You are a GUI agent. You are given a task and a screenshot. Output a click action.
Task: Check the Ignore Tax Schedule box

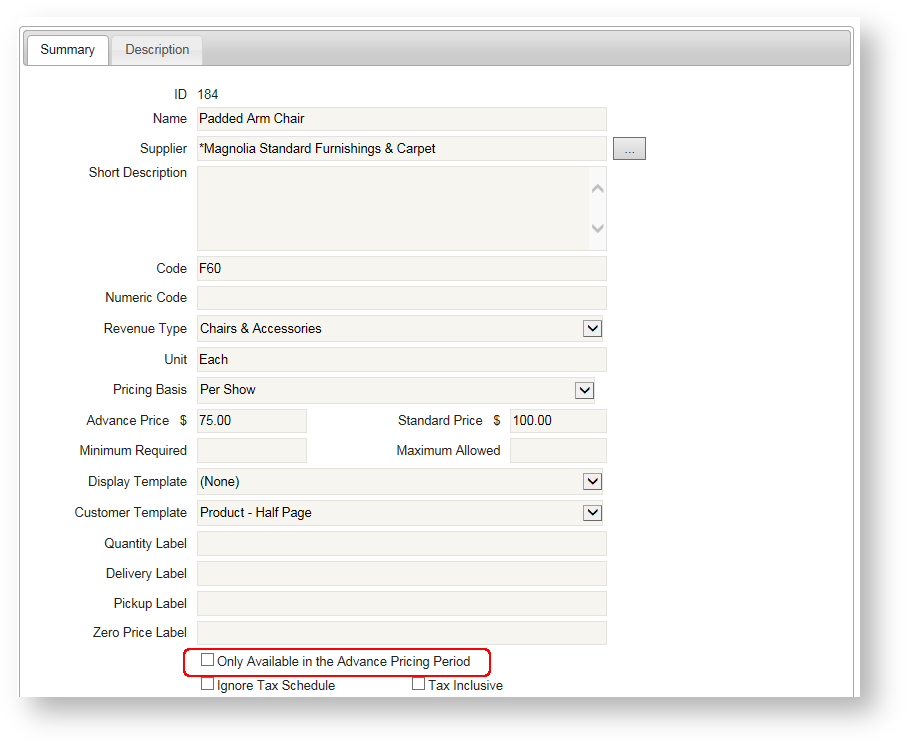tap(207, 684)
